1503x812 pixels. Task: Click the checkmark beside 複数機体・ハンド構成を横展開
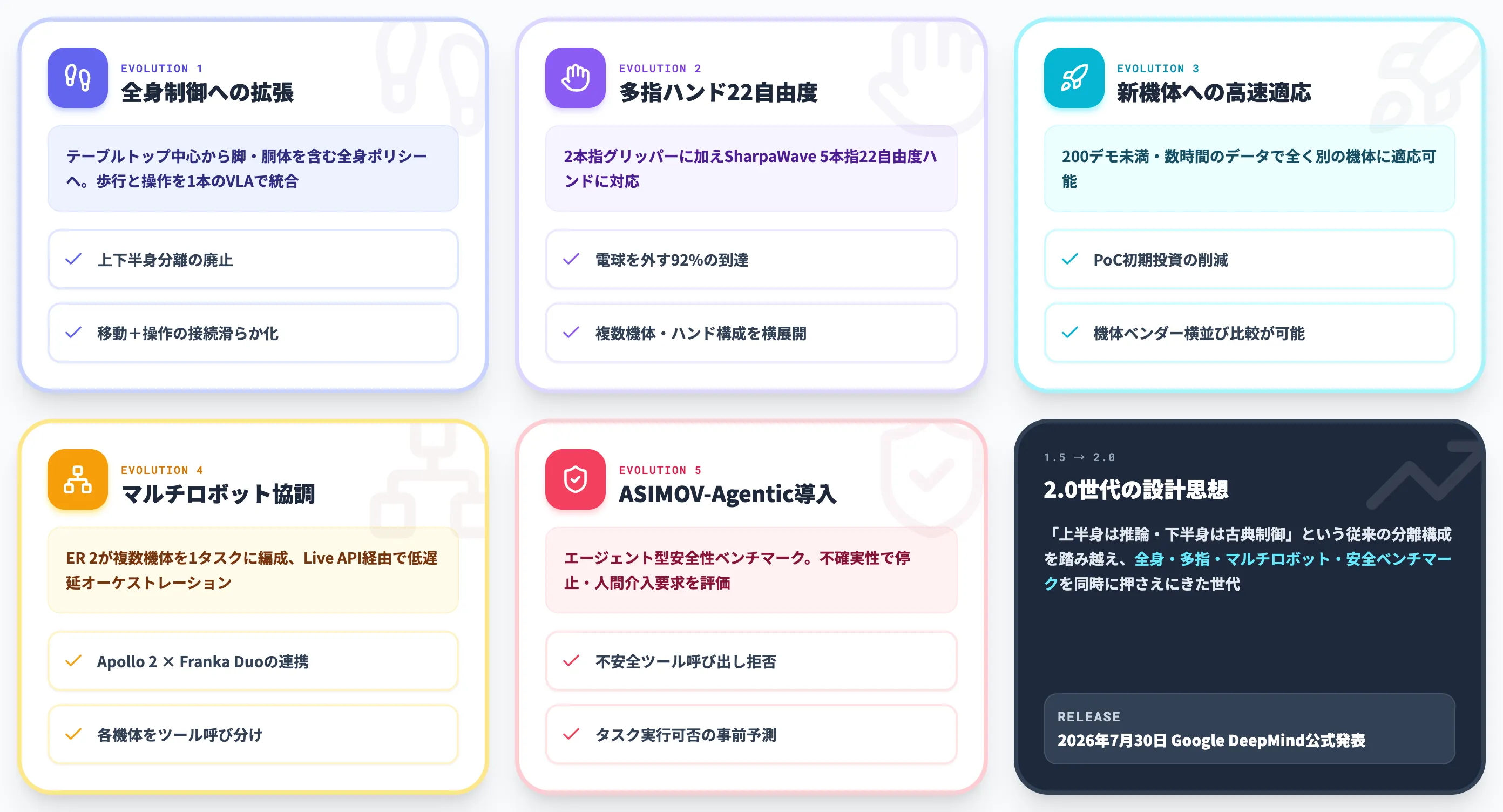tap(571, 333)
